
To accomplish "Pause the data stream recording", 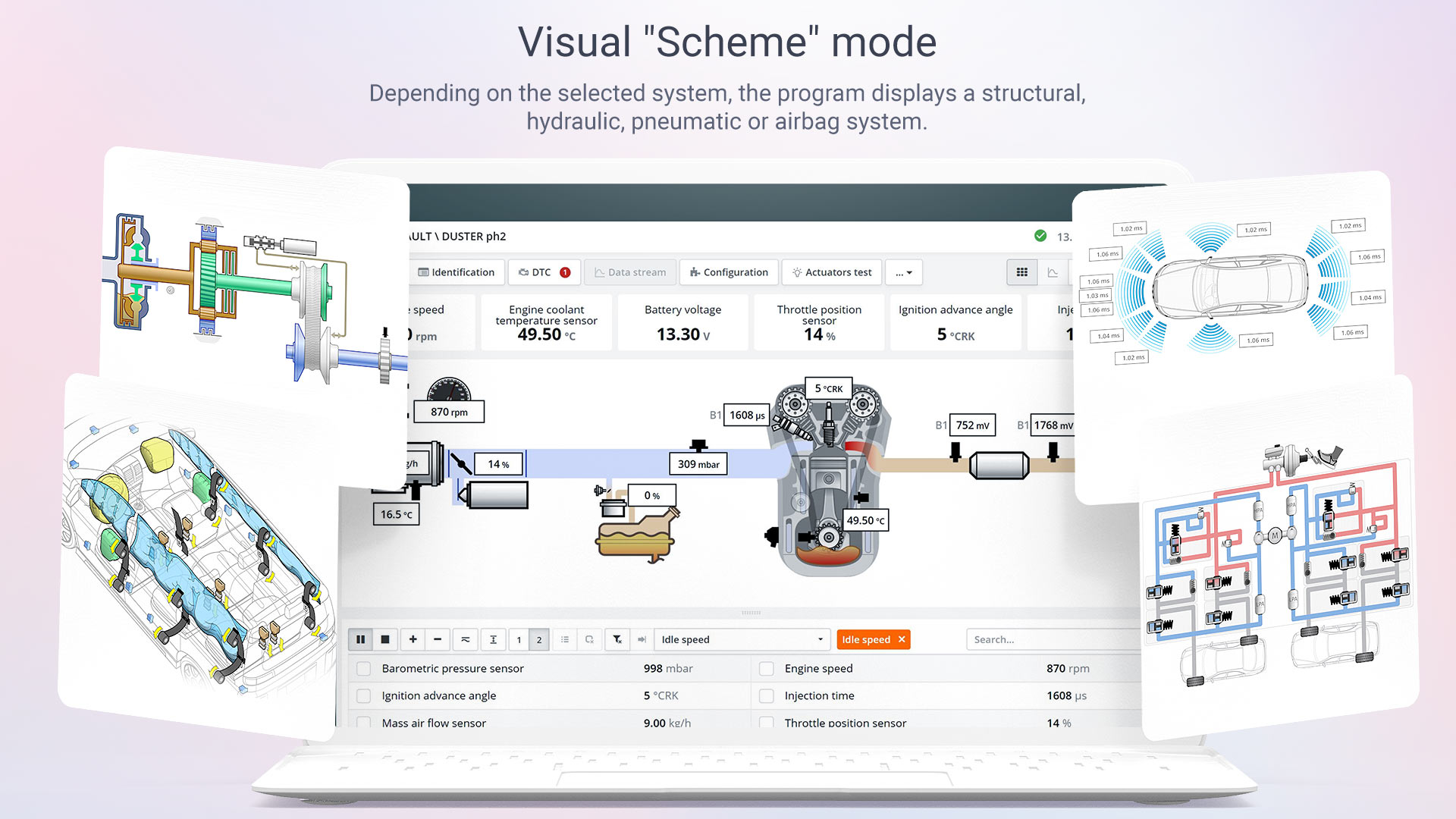I will tap(361, 639).
